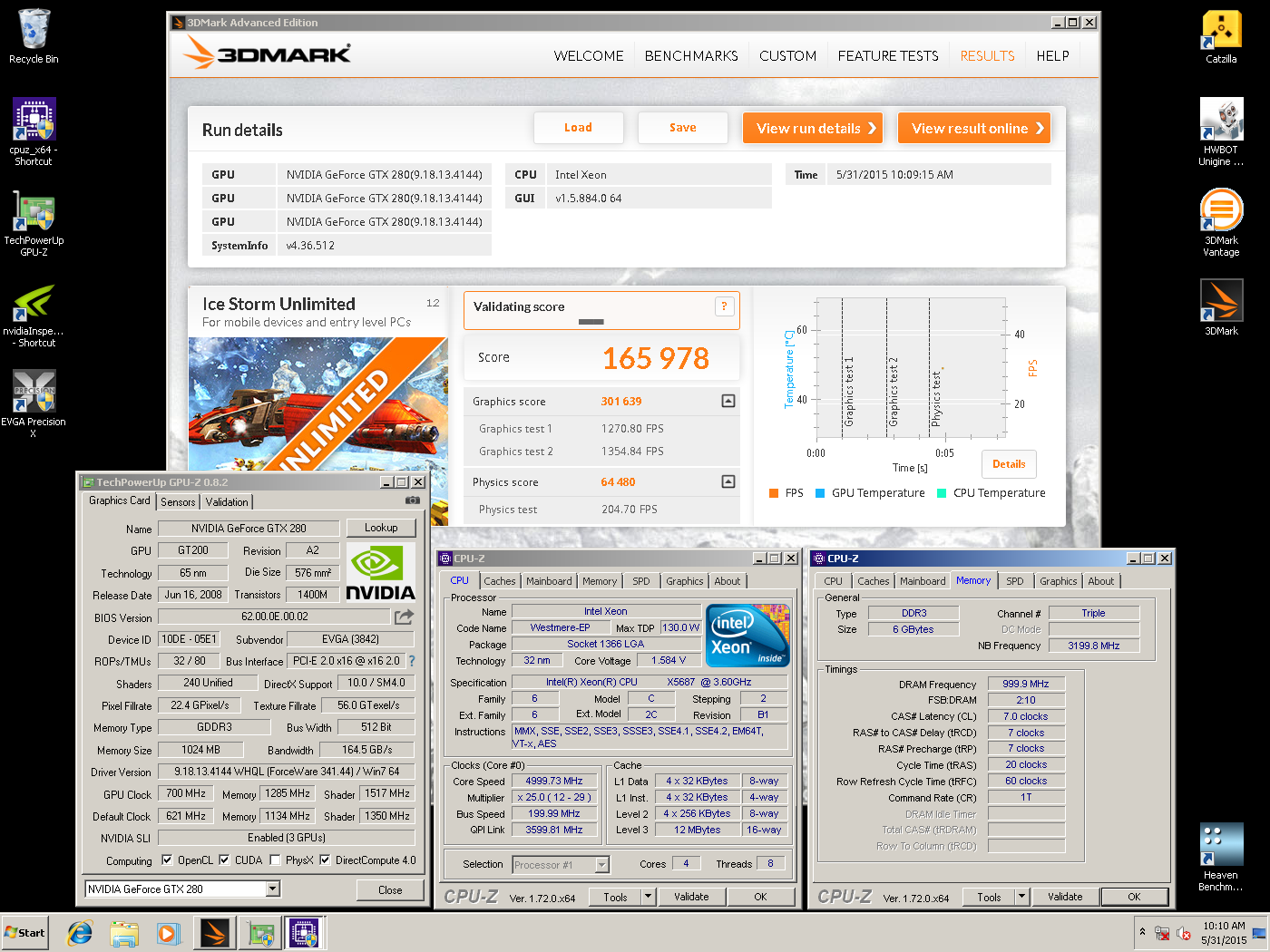The height and width of the screenshot is (952, 1270).
Task: Open the Start menu
Action: click(24, 933)
